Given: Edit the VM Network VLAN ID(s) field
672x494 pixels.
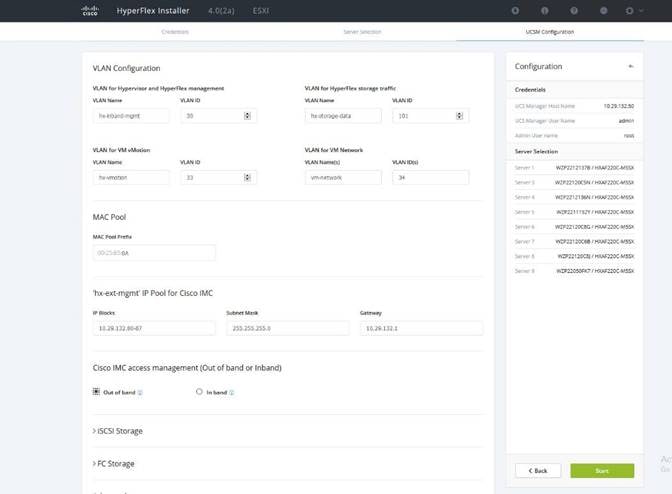Looking at the screenshot, I should pyautogui.click(x=431, y=178).
